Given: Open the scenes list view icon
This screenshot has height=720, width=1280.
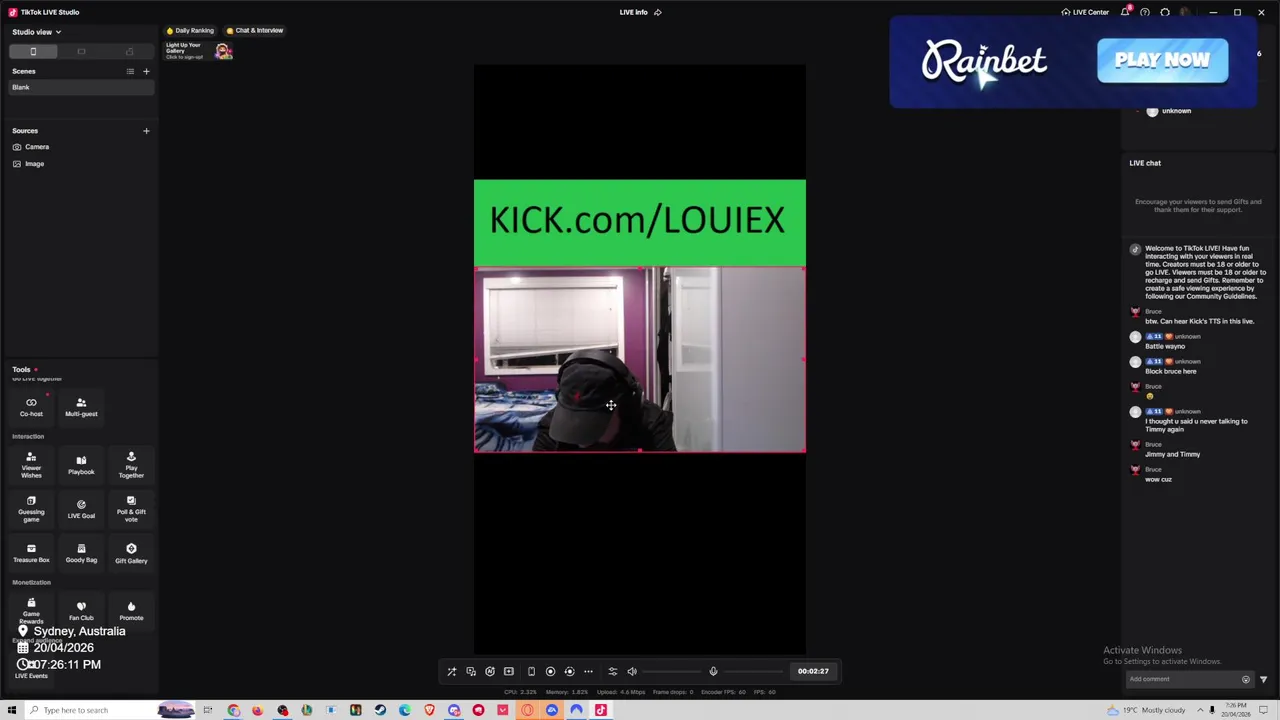Looking at the screenshot, I should (130, 71).
